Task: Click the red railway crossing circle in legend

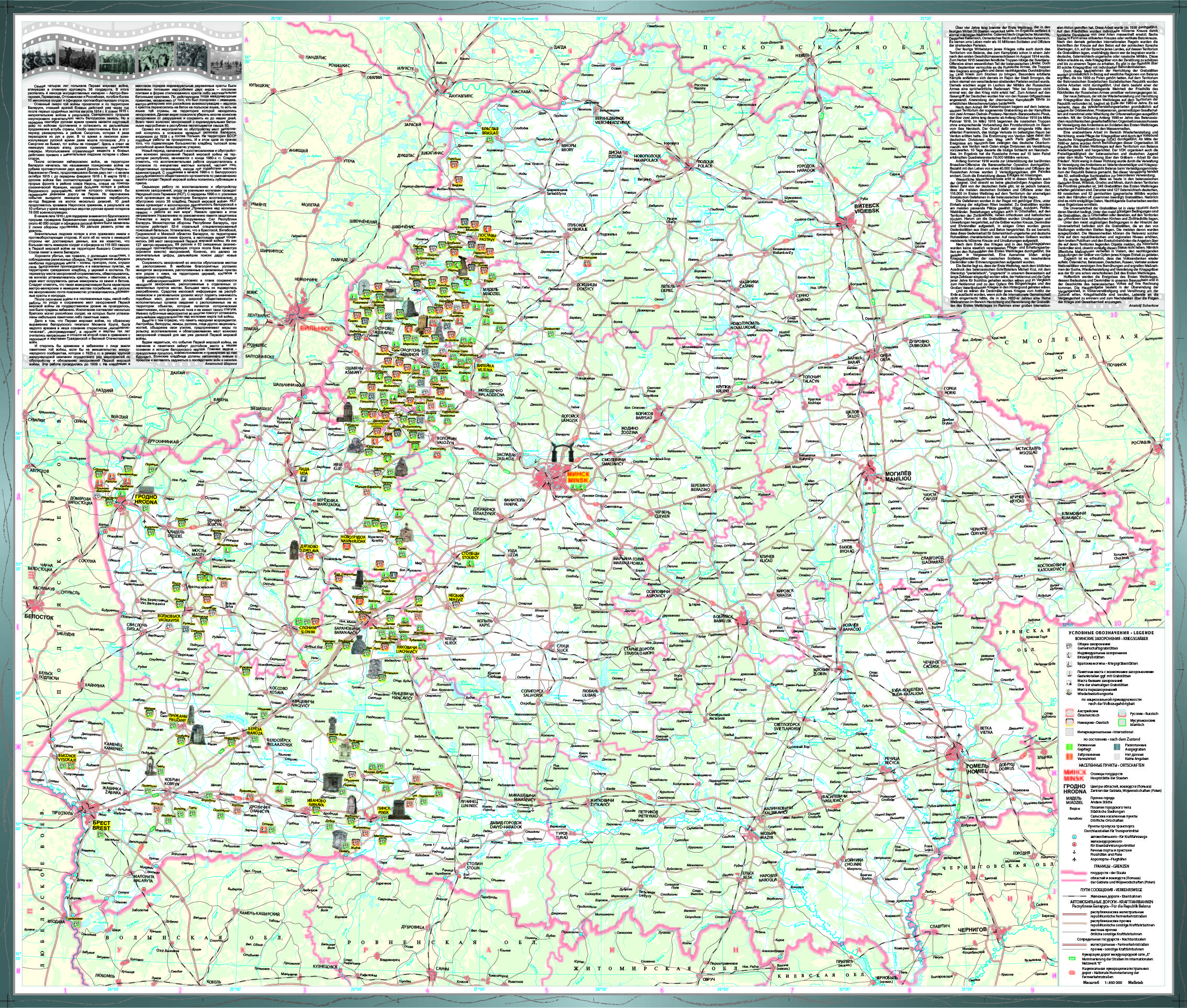Action: point(1074,845)
